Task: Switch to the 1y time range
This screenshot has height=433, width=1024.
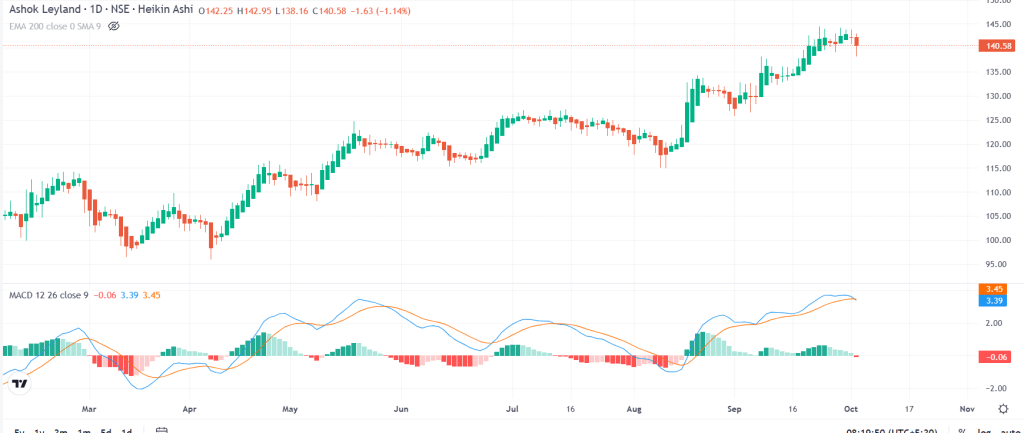Action: pos(39,431)
